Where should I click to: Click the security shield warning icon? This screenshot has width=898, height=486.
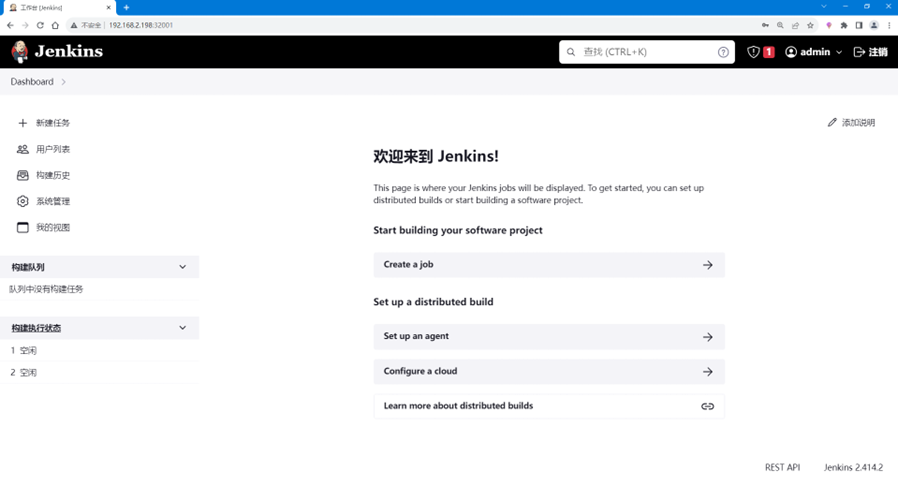pyautogui.click(x=754, y=52)
